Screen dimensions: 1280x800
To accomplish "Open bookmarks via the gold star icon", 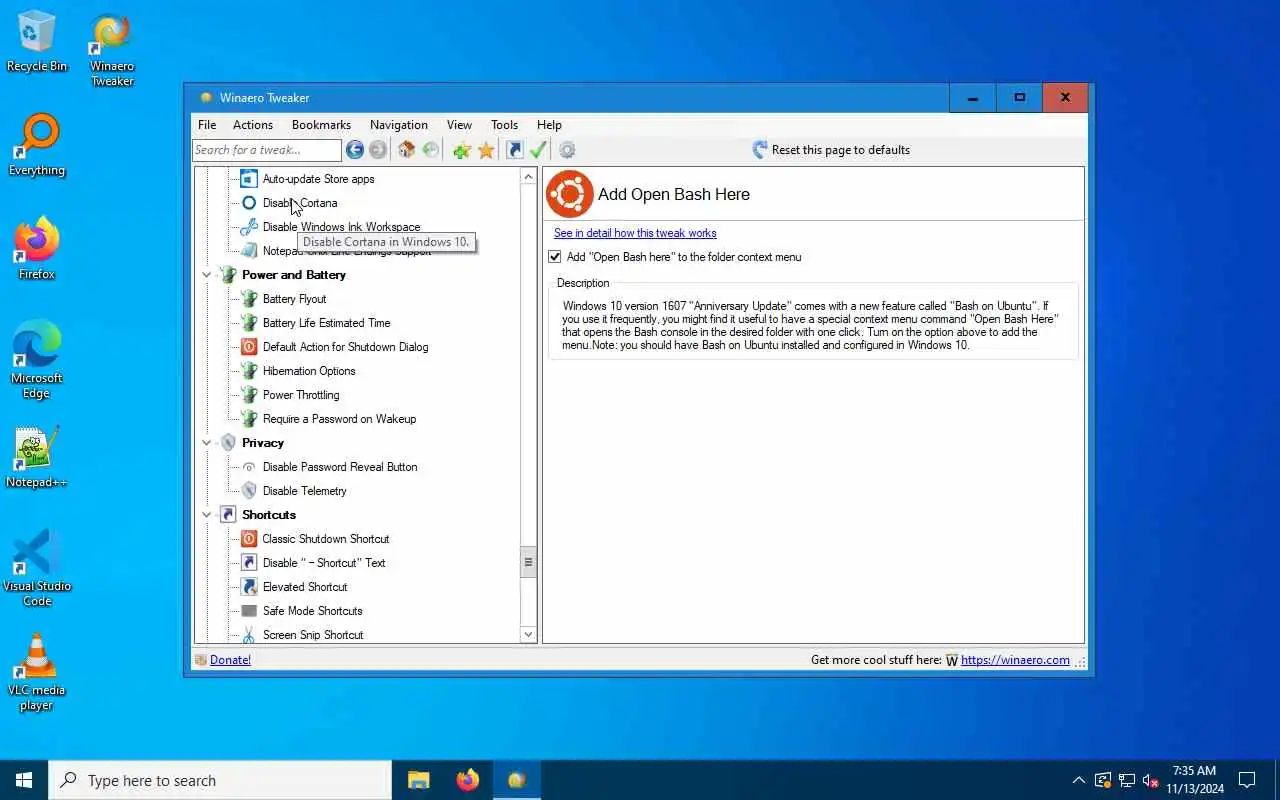I will coord(486,150).
